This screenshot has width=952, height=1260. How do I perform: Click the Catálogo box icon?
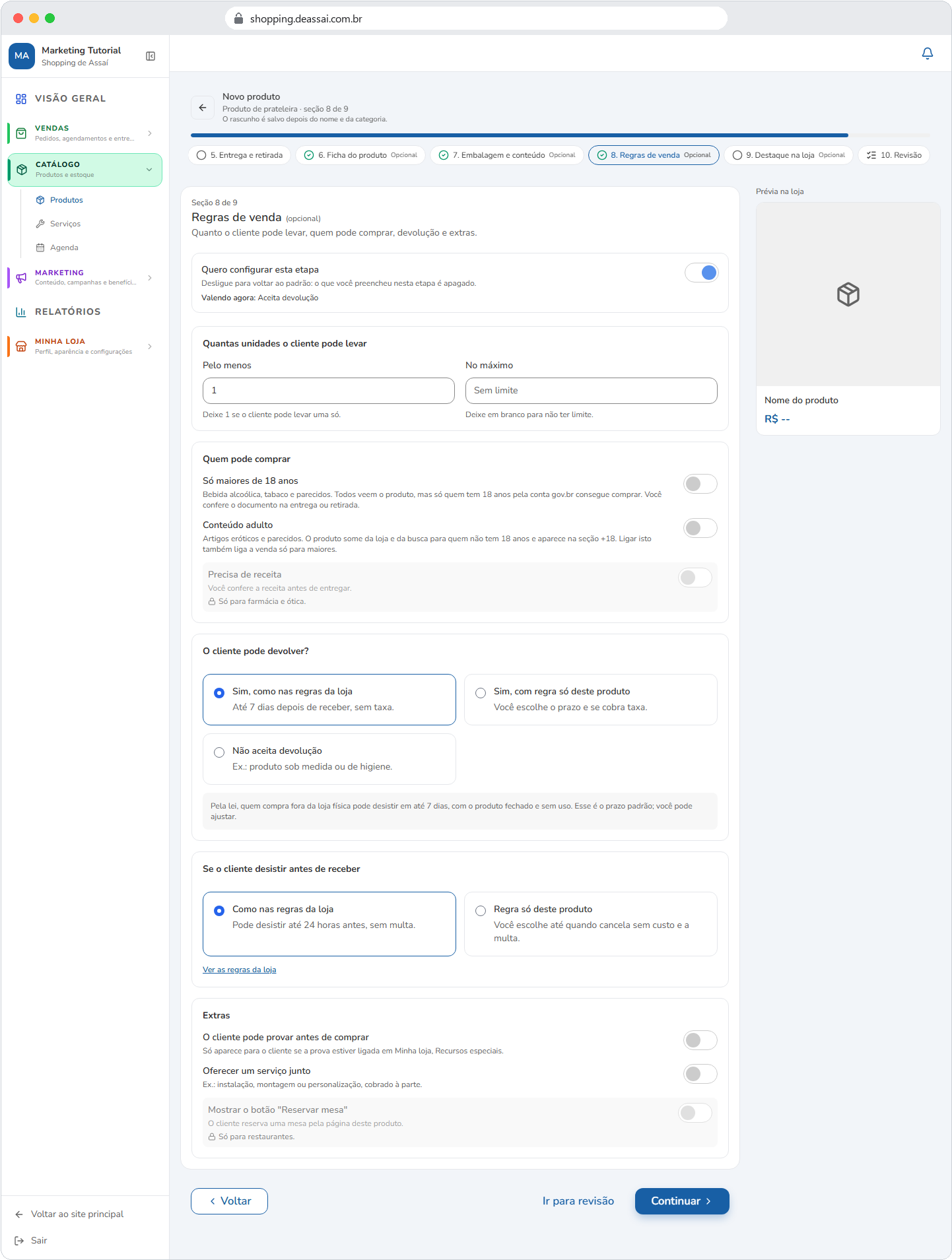point(22,170)
